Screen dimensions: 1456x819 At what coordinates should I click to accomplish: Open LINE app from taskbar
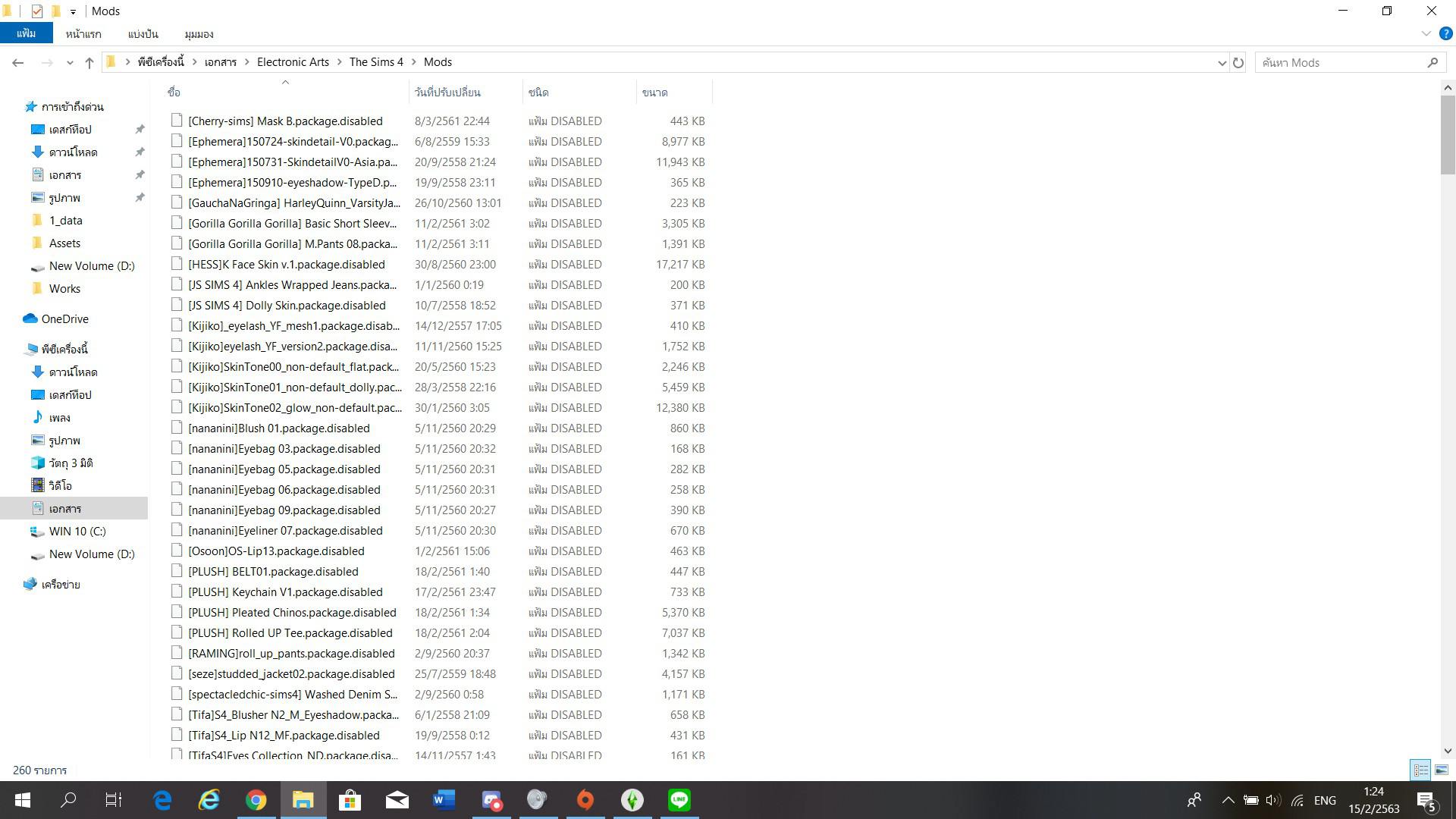679,800
